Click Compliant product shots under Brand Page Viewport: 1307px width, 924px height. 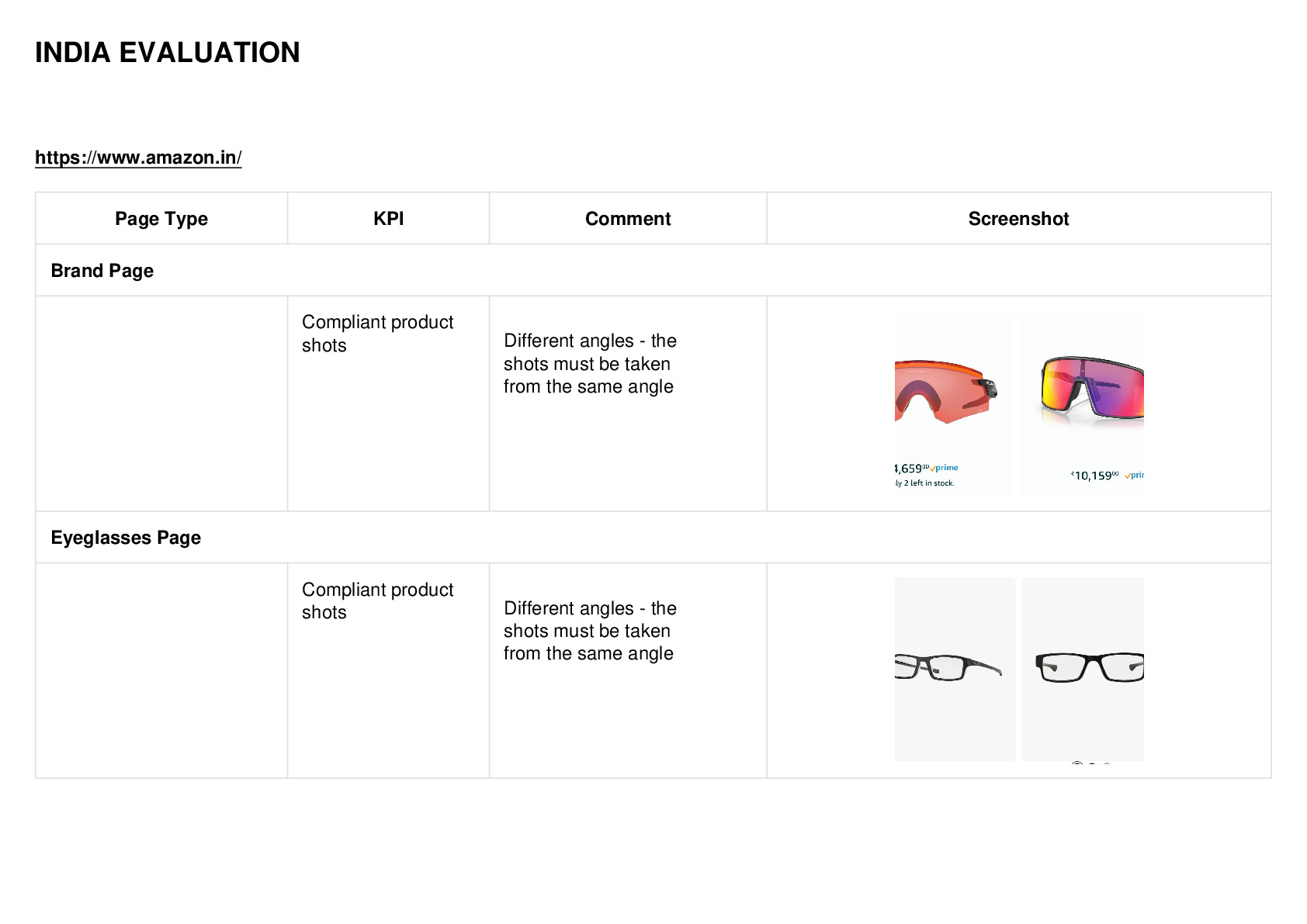(x=377, y=334)
